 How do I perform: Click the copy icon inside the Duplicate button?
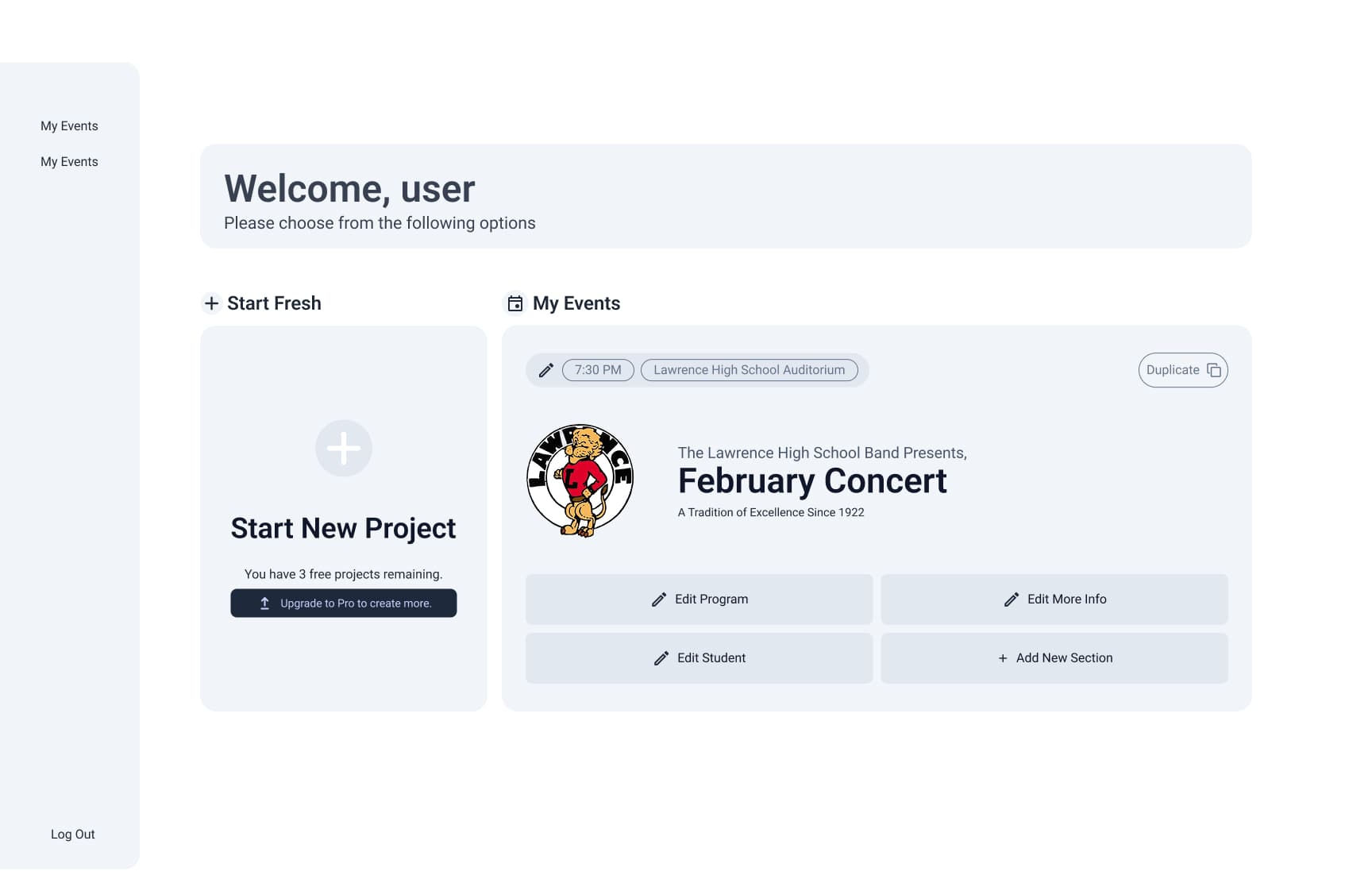point(1213,370)
